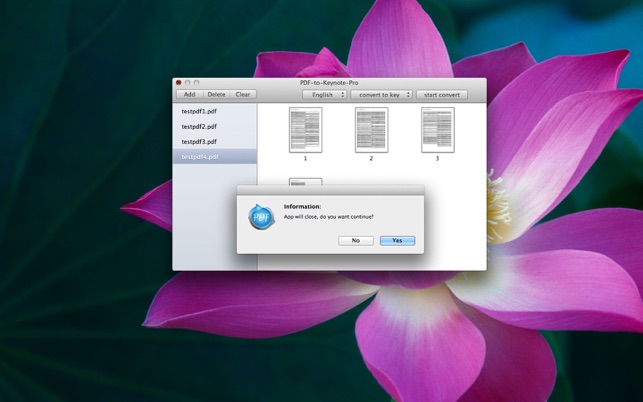Click the Add button
This screenshot has width=643, height=402.
[x=189, y=94]
